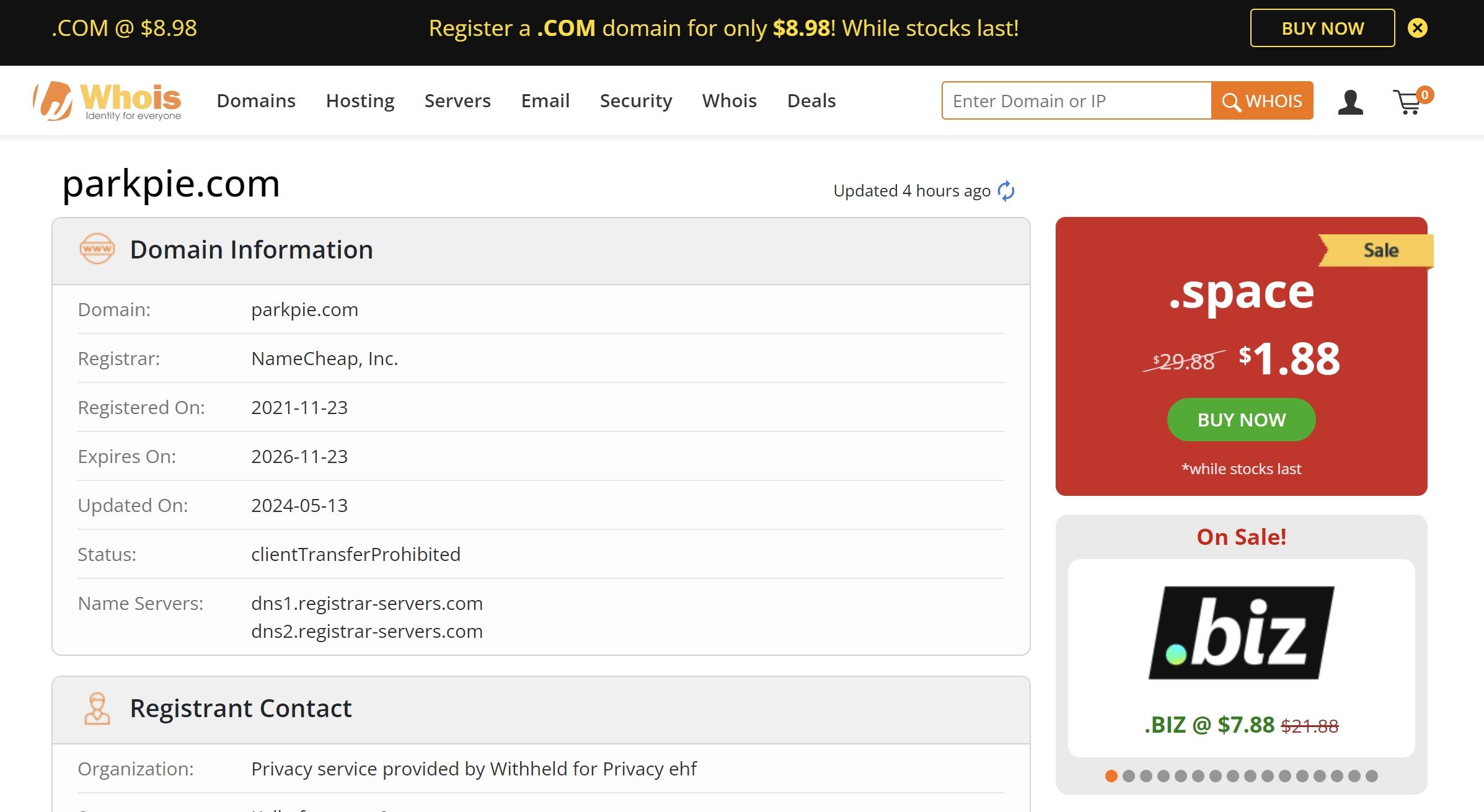Click the Registrant Contact person icon

click(97, 708)
